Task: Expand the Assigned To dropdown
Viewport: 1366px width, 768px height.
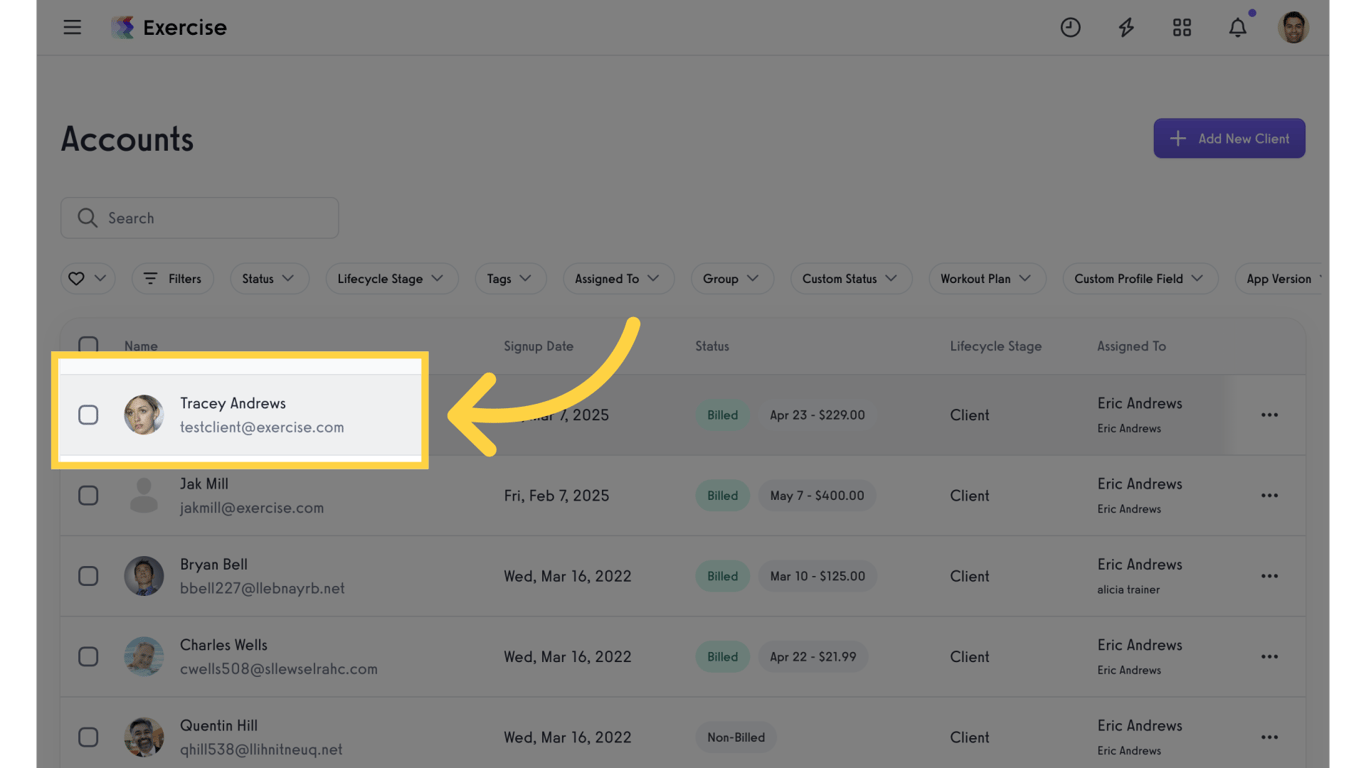Action: [x=618, y=278]
